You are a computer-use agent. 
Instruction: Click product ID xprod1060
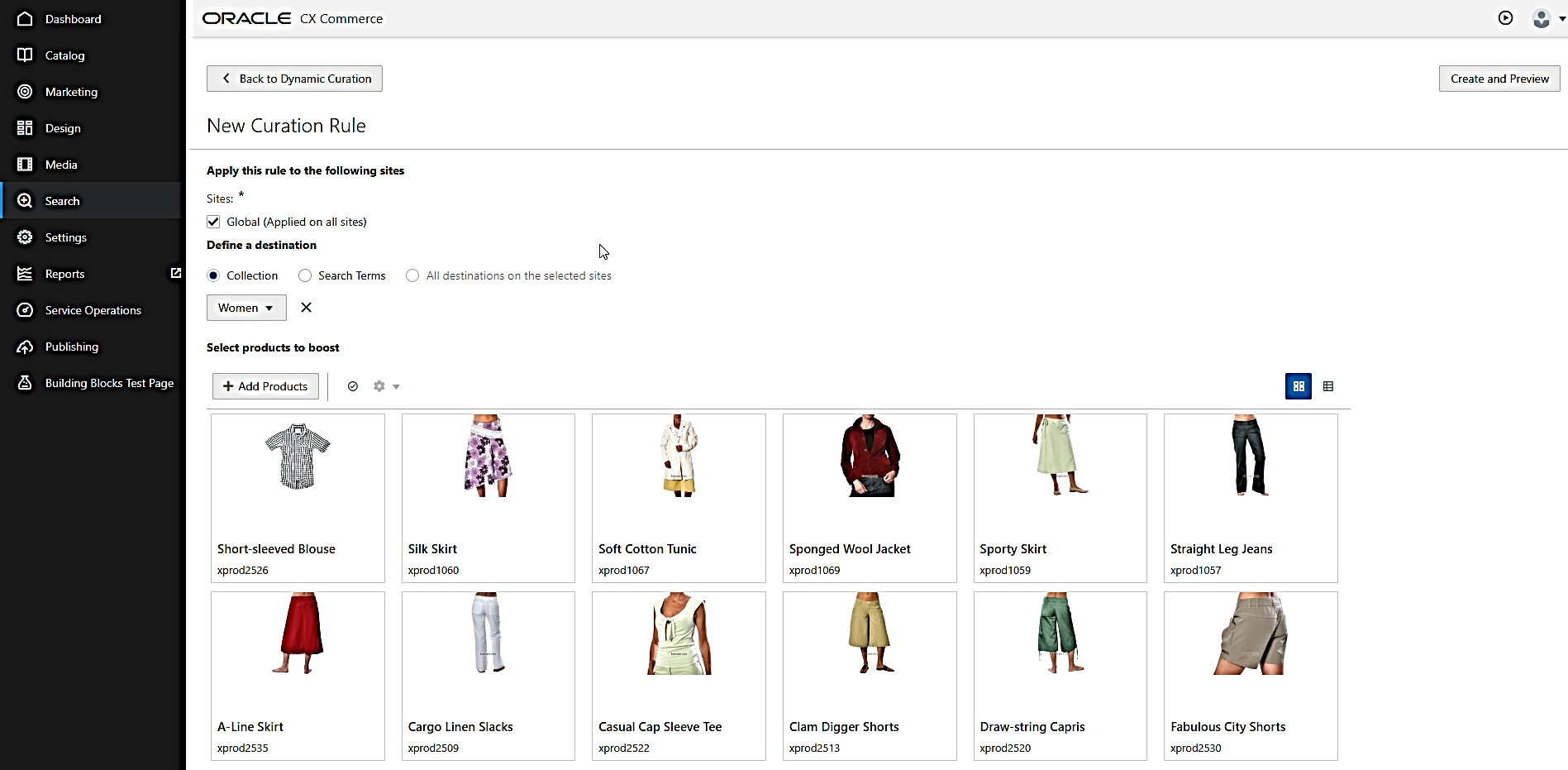tap(433, 571)
